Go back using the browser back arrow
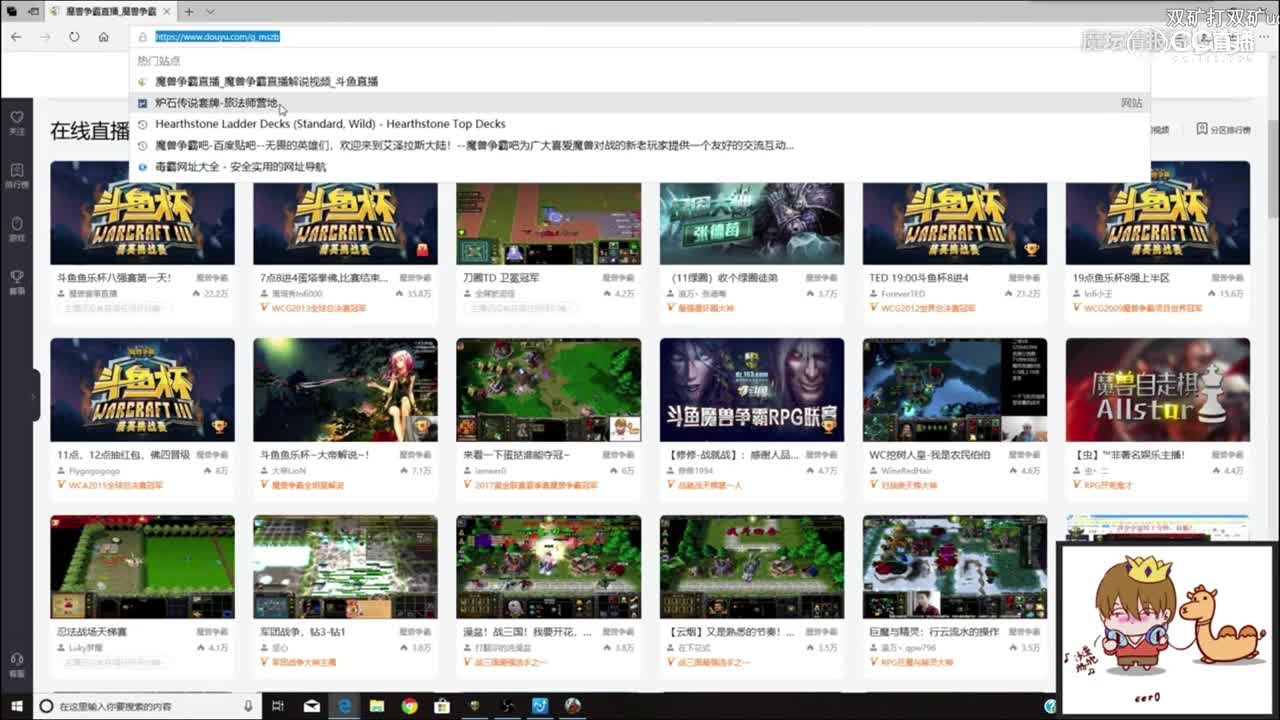This screenshot has width=1280, height=720. (x=17, y=37)
